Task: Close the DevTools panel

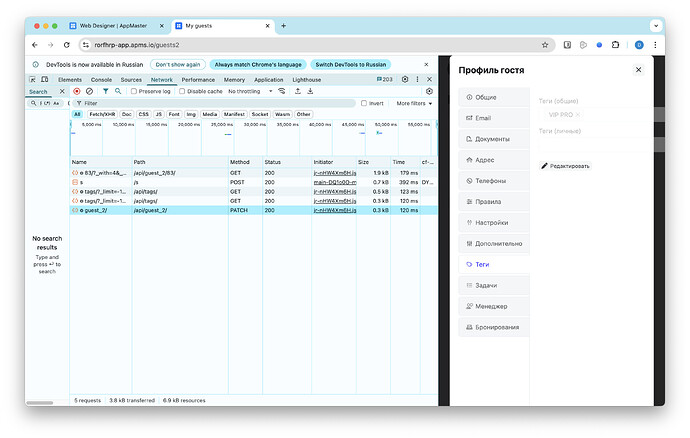Action: coord(429,80)
